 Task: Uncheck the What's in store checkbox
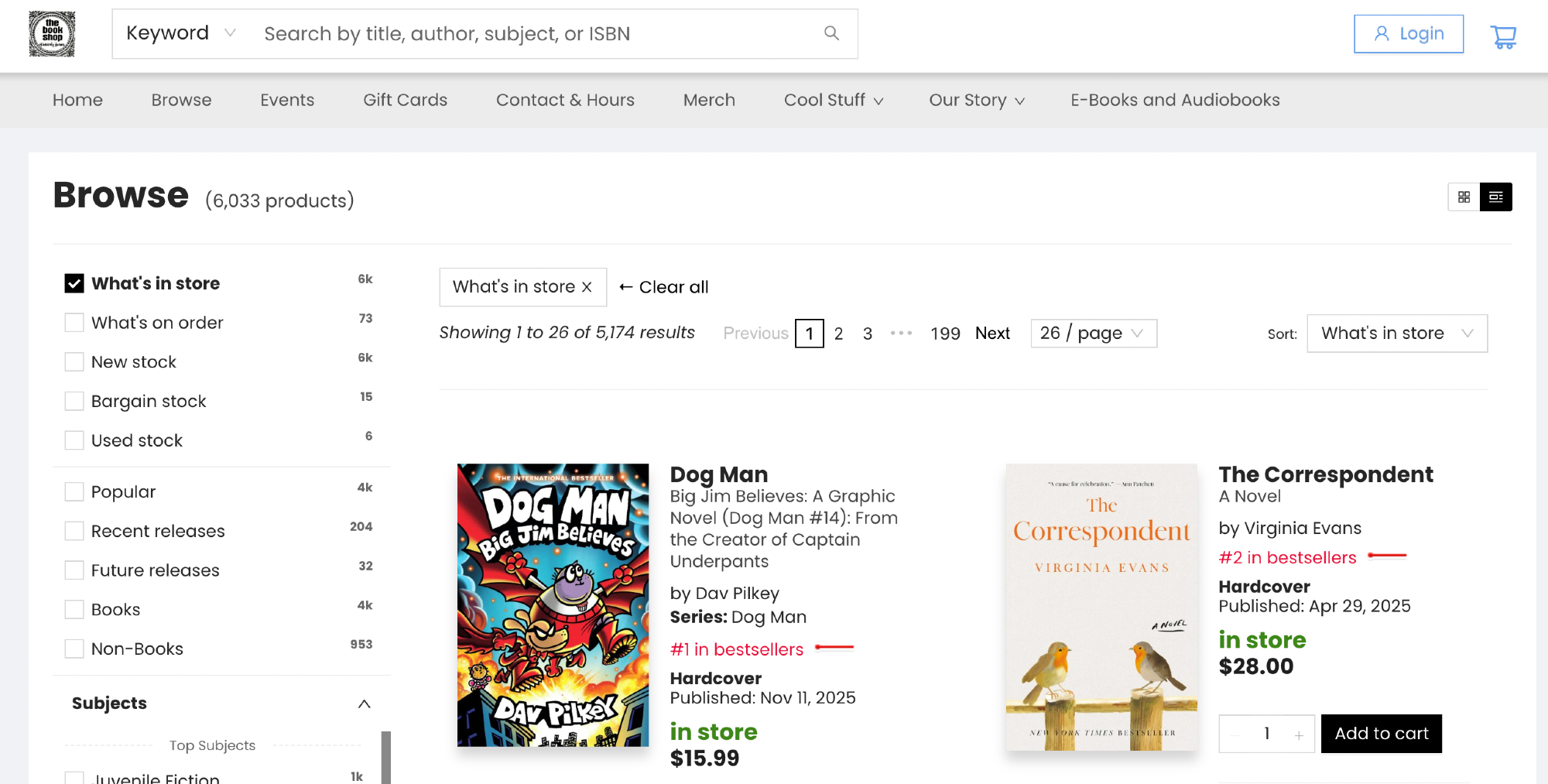click(x=74, y=283)
